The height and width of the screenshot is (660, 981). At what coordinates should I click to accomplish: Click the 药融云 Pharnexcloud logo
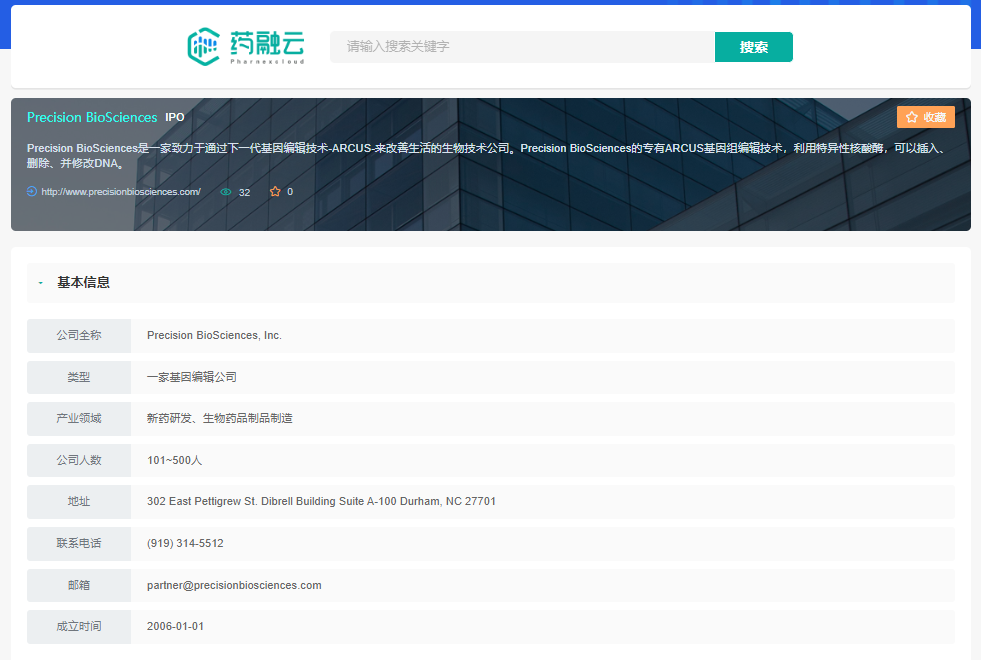coord(246,46)
